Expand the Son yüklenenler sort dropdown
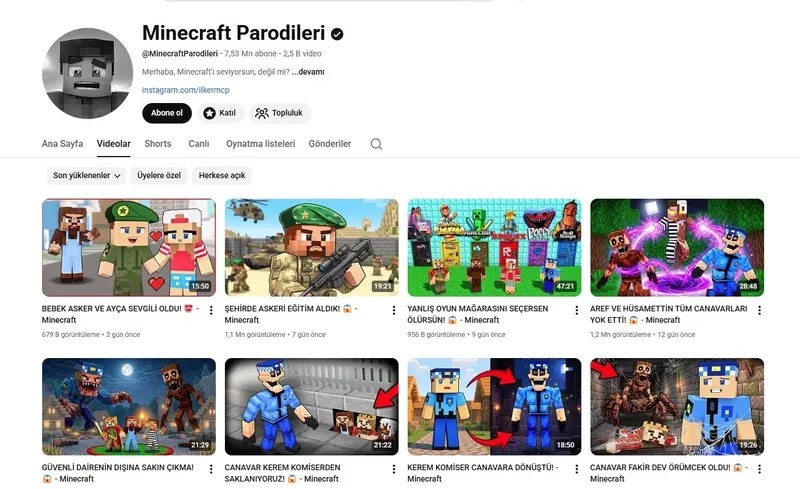Viewport: 800px width, 489px height. [x=86, y=176]
